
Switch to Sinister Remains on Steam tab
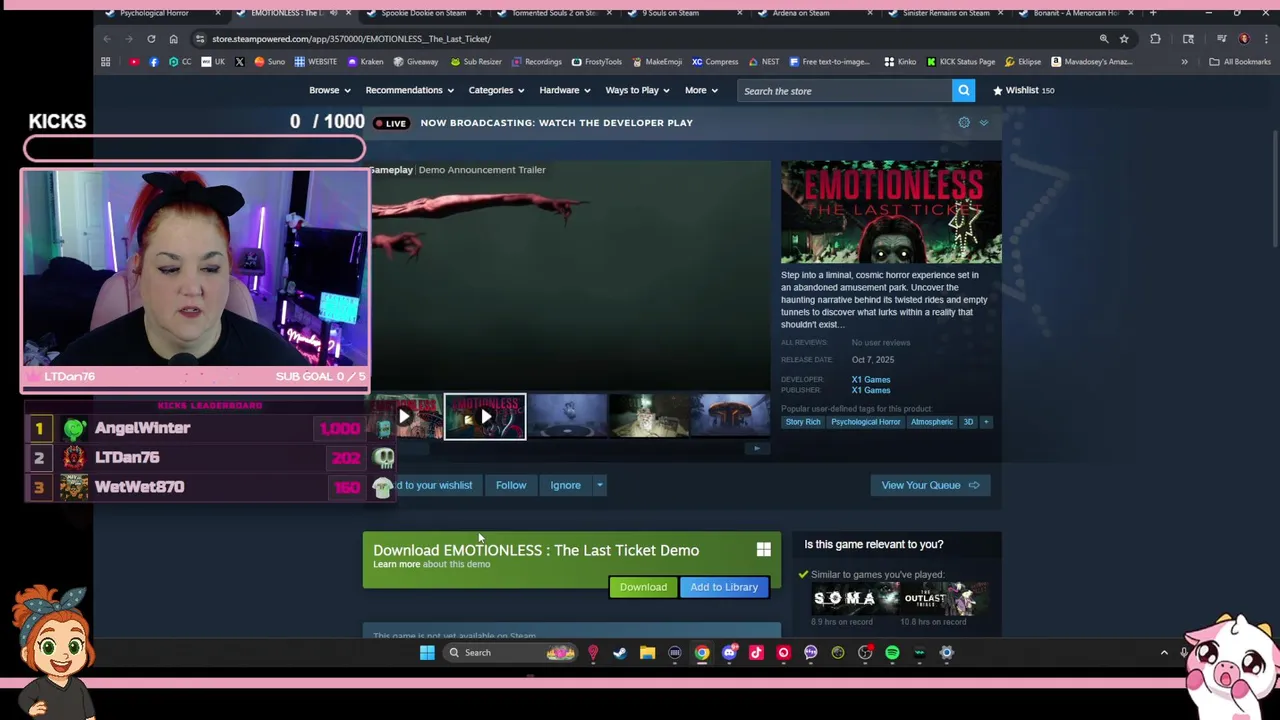coord(946,13)
